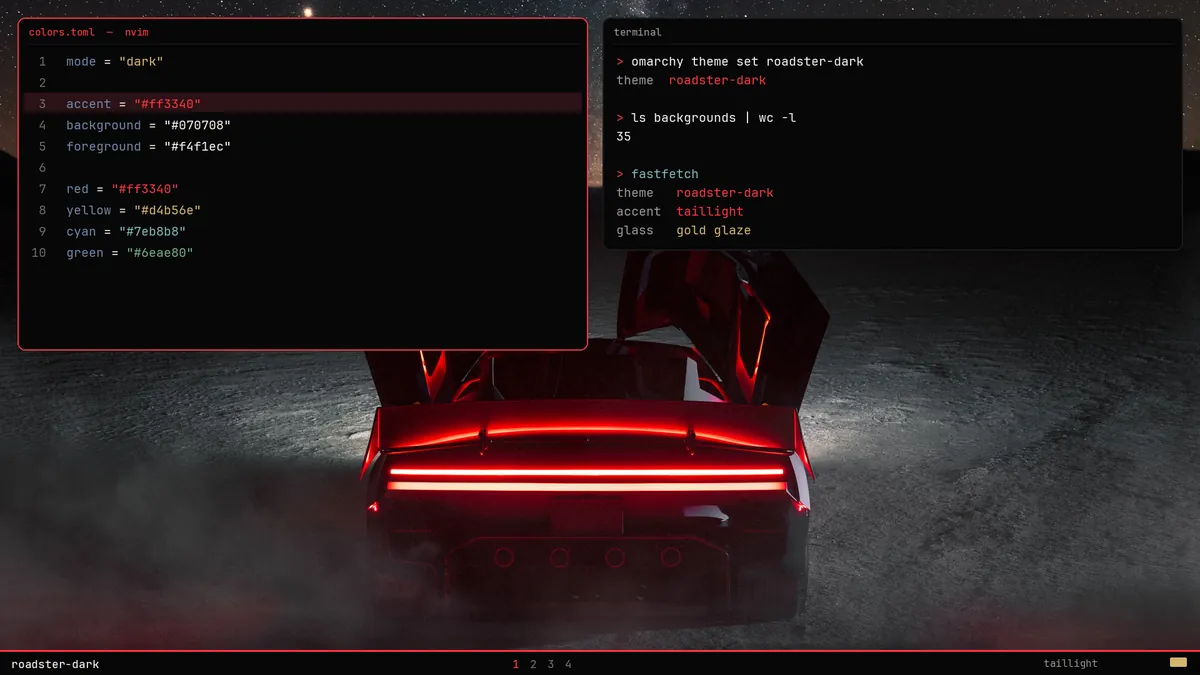Click the red key on line 7

point(78,189)
